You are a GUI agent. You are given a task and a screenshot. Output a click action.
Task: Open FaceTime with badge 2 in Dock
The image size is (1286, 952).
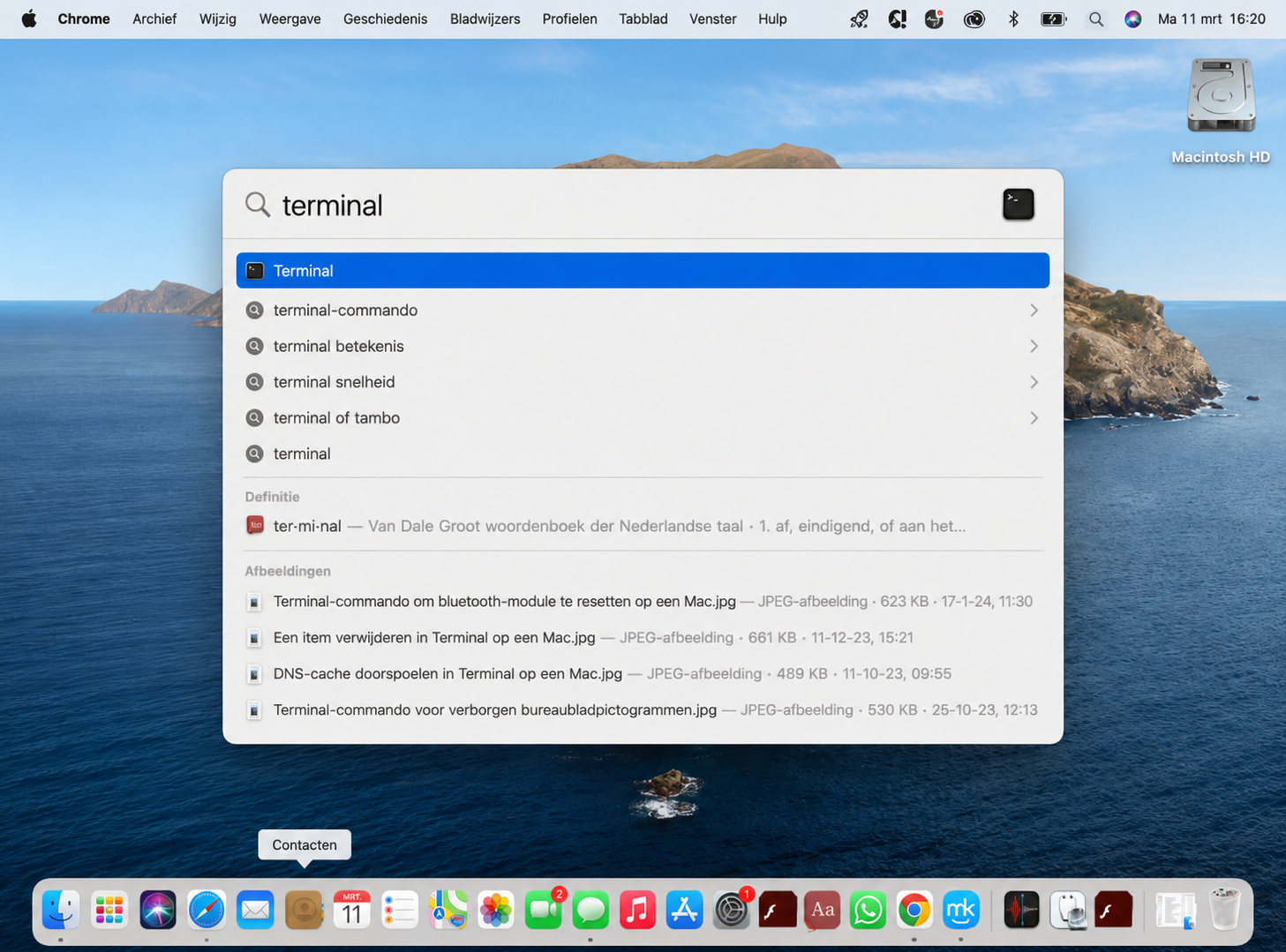pos(544,910)
